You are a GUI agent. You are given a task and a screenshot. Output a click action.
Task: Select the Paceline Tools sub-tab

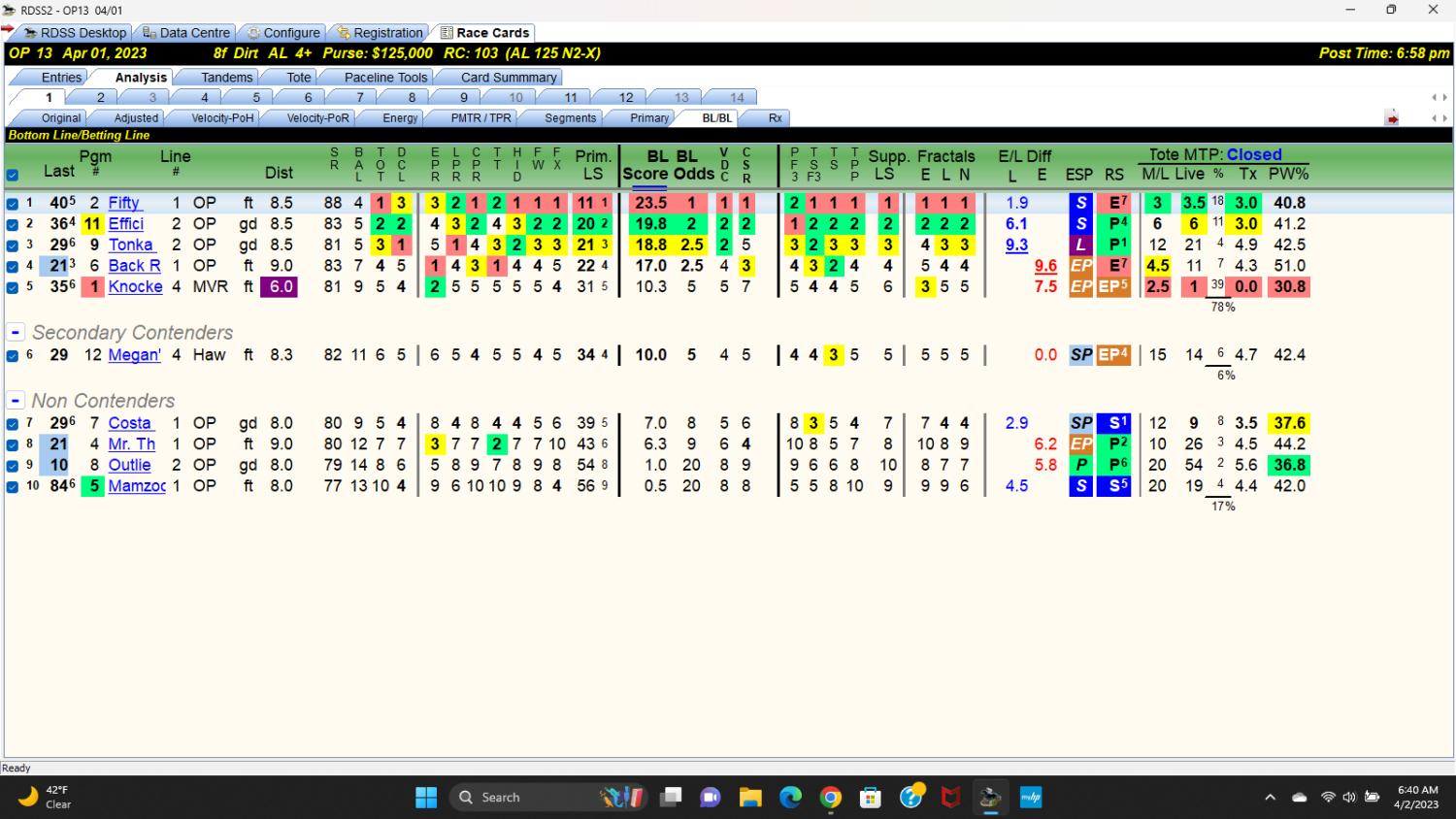385,78
